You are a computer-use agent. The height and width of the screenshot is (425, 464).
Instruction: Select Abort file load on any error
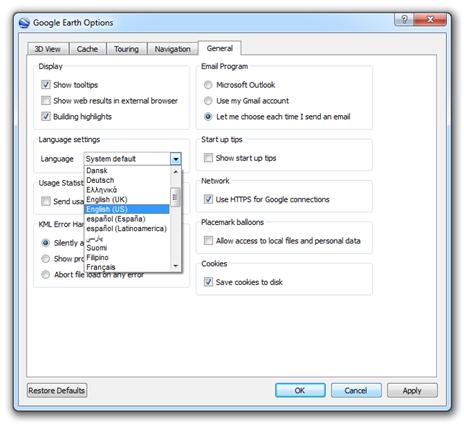click(x=46, y=275)
